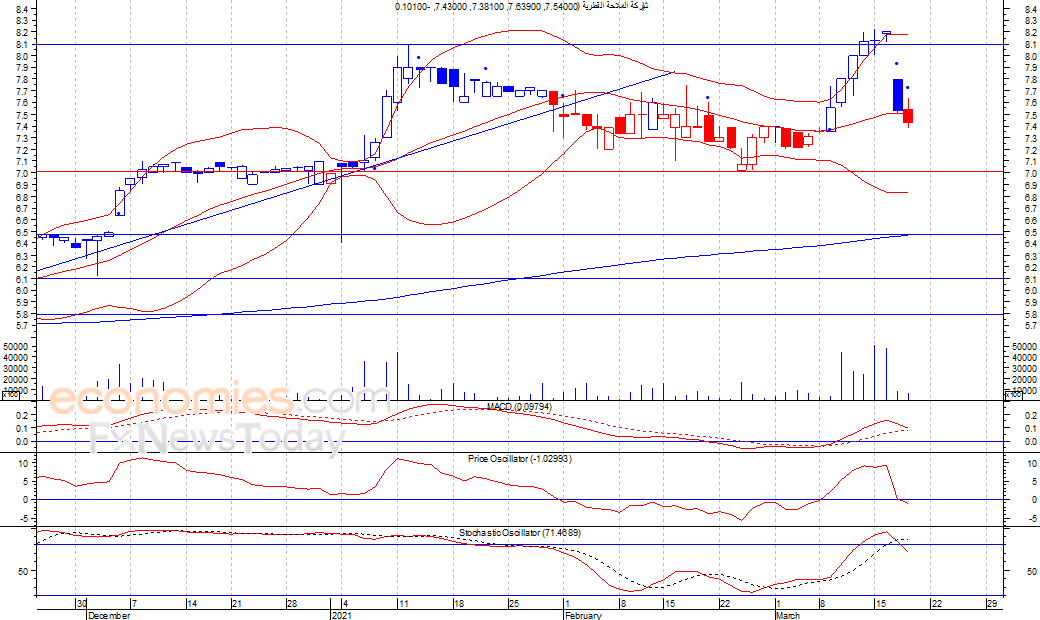
Task: Click the tall blue candle below the March peak
Action: coord(898,95)
